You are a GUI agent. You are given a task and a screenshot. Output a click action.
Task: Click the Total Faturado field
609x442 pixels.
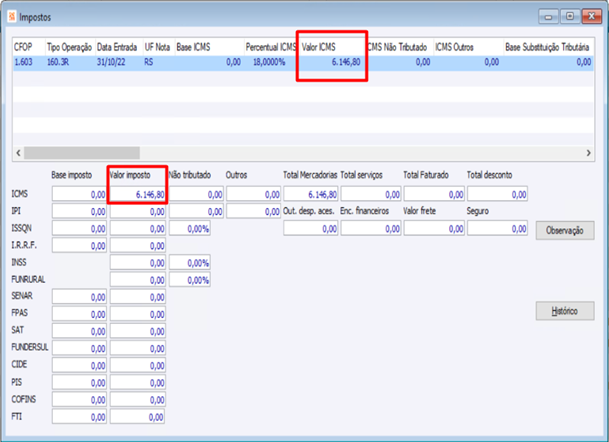pos(434,194)
